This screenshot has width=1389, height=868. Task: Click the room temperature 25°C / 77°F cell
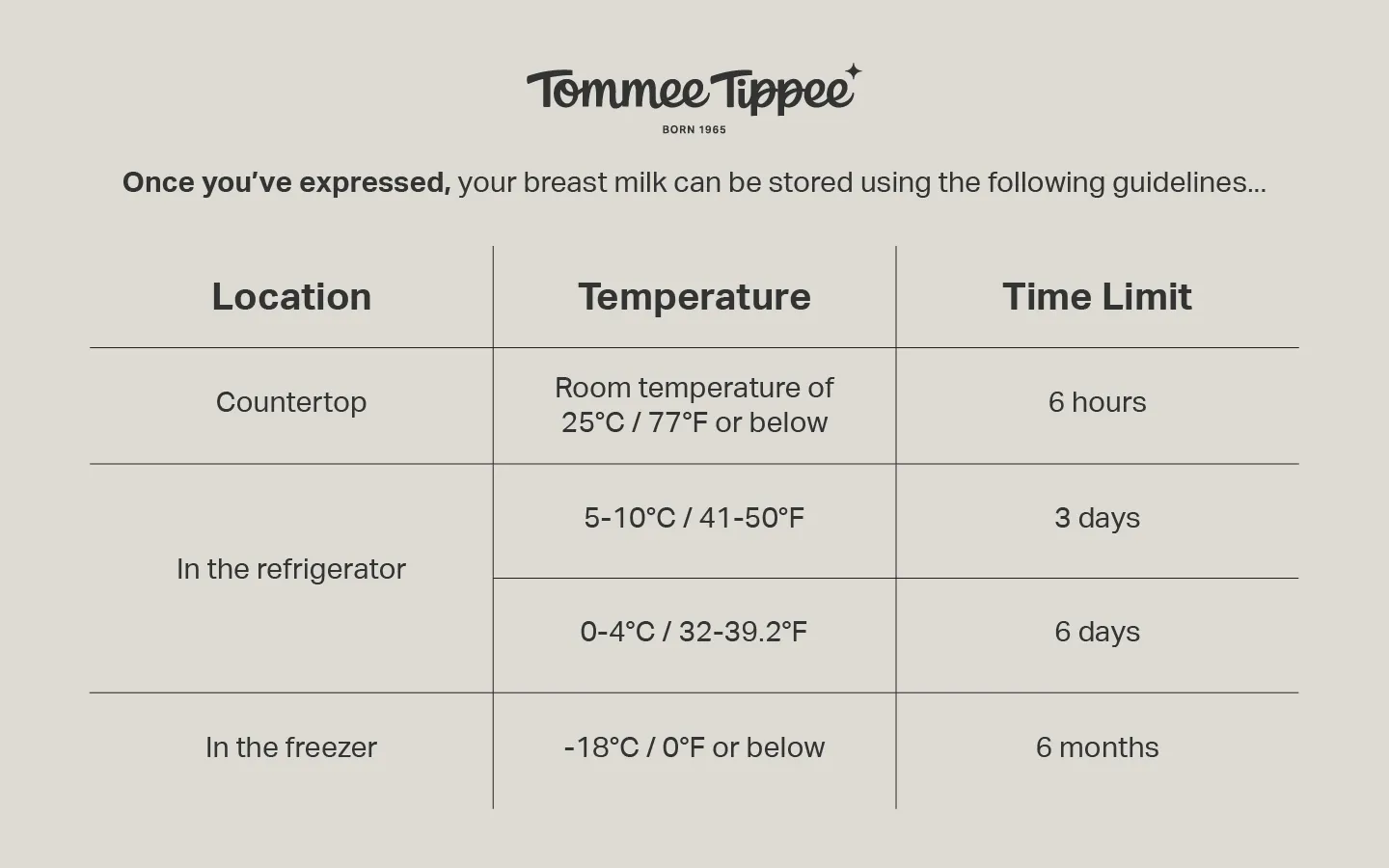pyautogui.click(x=694, y=405)
